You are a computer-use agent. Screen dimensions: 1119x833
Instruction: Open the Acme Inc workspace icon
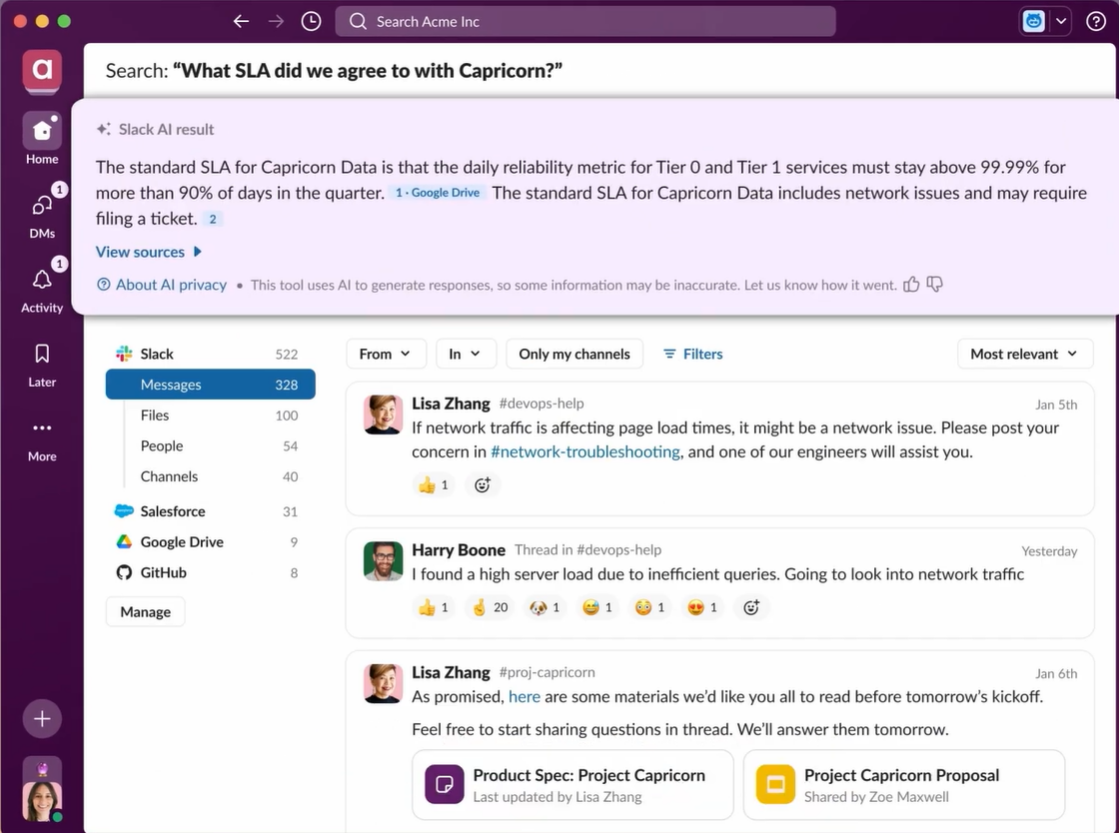click(x=42, y=71)
